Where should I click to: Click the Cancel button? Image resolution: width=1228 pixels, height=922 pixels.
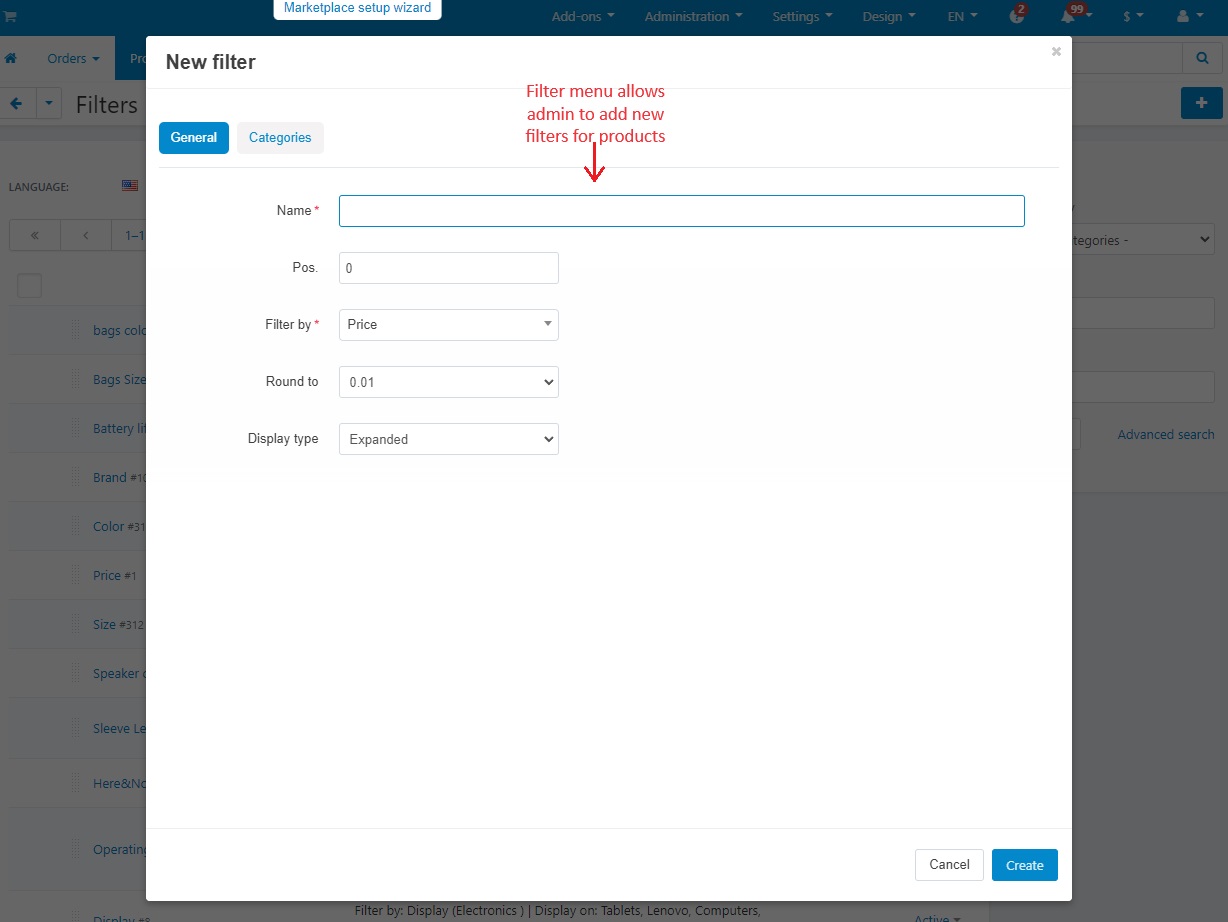pos(950,865)
